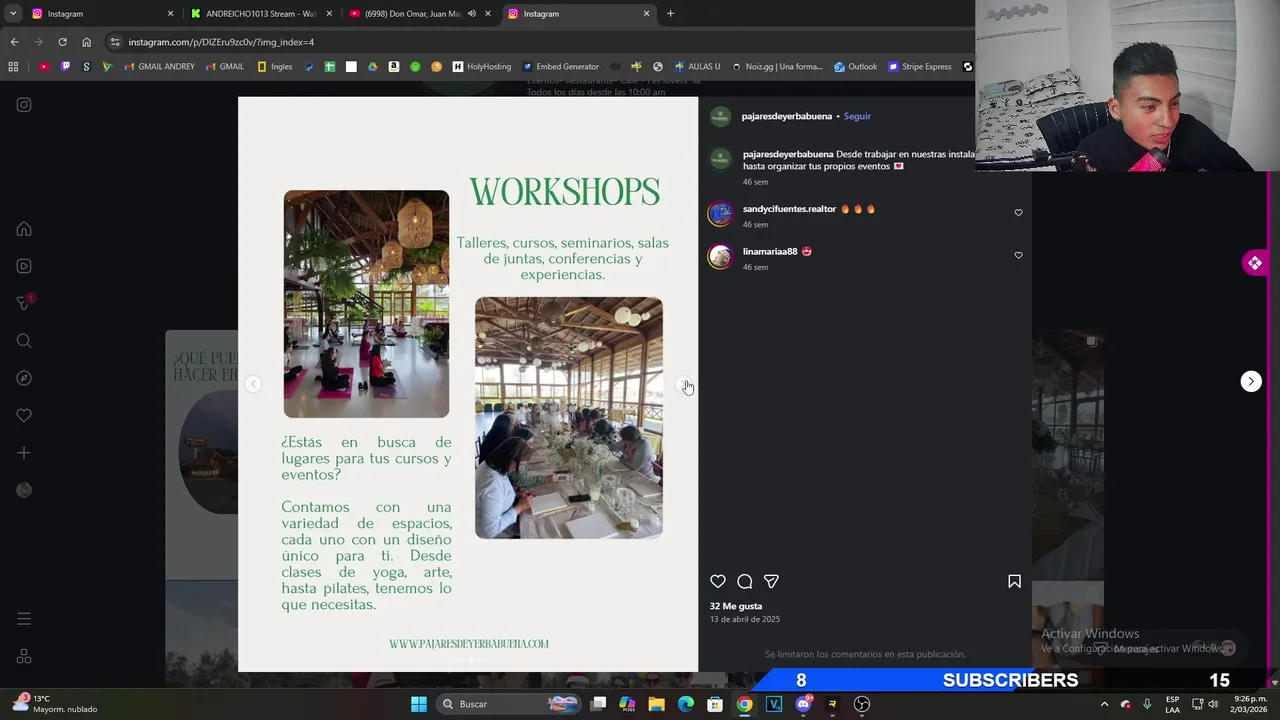Like the pajaresdeyerbabuena post
1280x720 pixels.
pos(718,581)
